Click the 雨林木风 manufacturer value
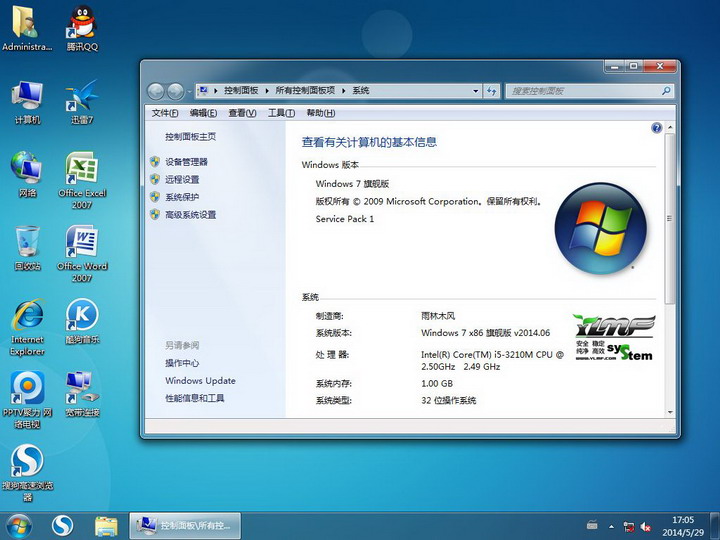720x540 pixels. [438, 316]
